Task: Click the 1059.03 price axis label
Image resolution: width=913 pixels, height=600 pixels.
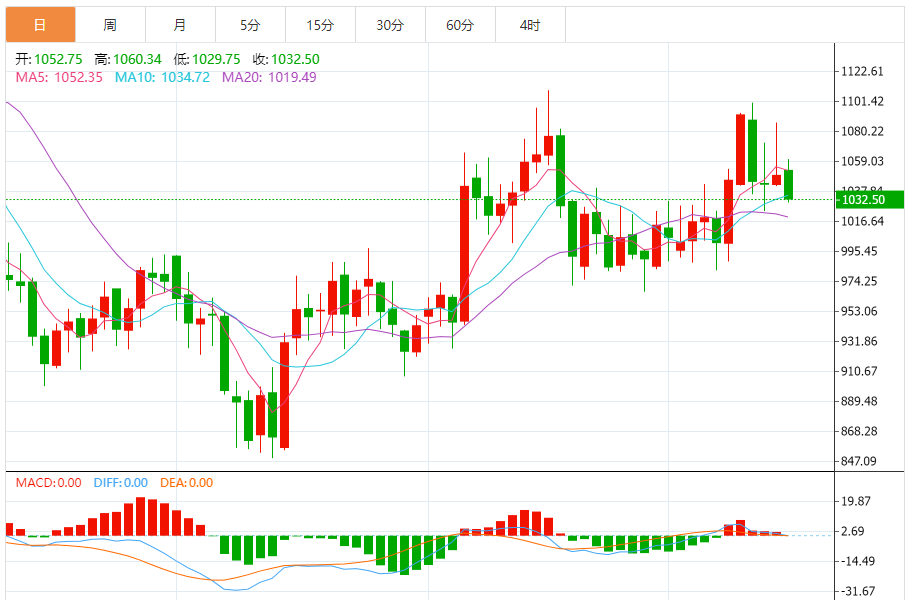Action: coord(862,161)
